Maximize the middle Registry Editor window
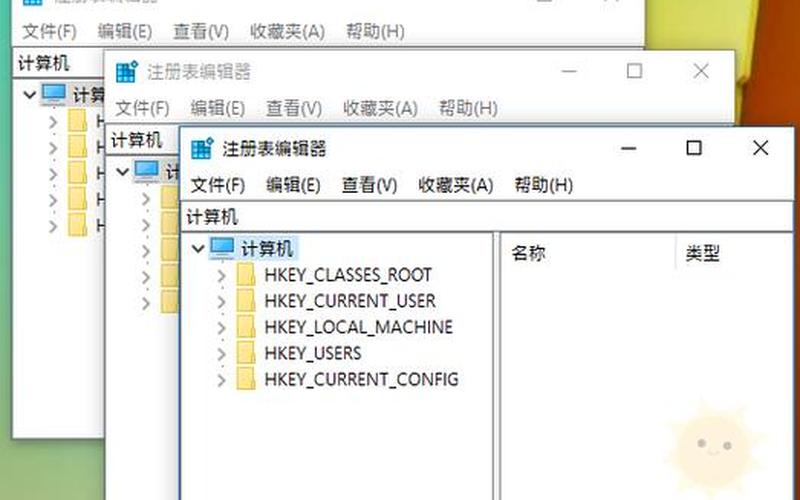Viewport: 800px width, 500px height. [634, 71]
